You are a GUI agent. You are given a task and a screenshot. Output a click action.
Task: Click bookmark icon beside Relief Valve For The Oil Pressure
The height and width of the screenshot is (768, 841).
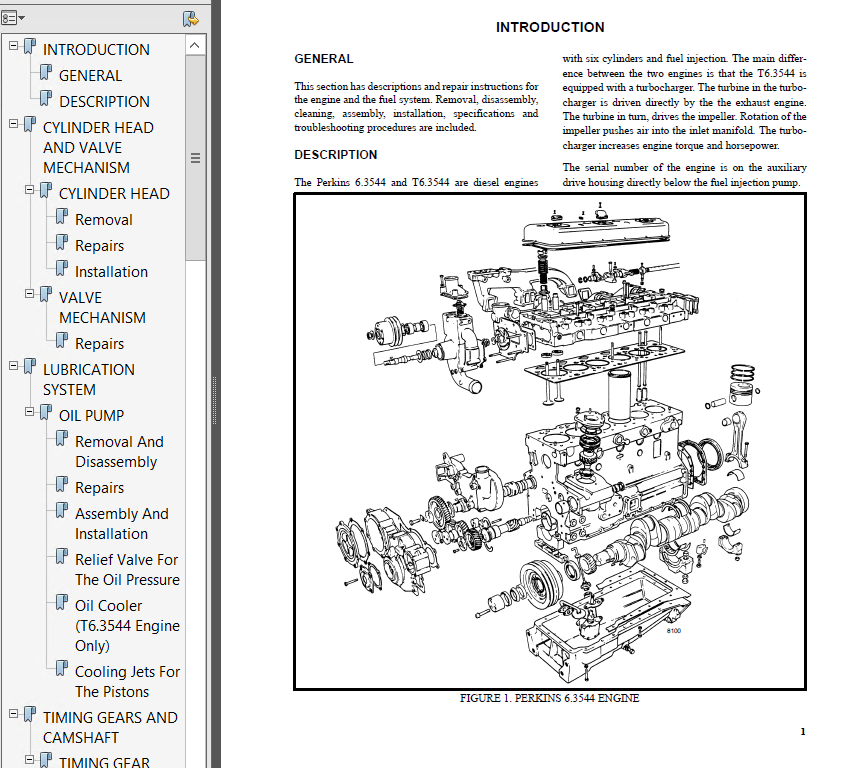pyautogui.click(x=62, y=557)
